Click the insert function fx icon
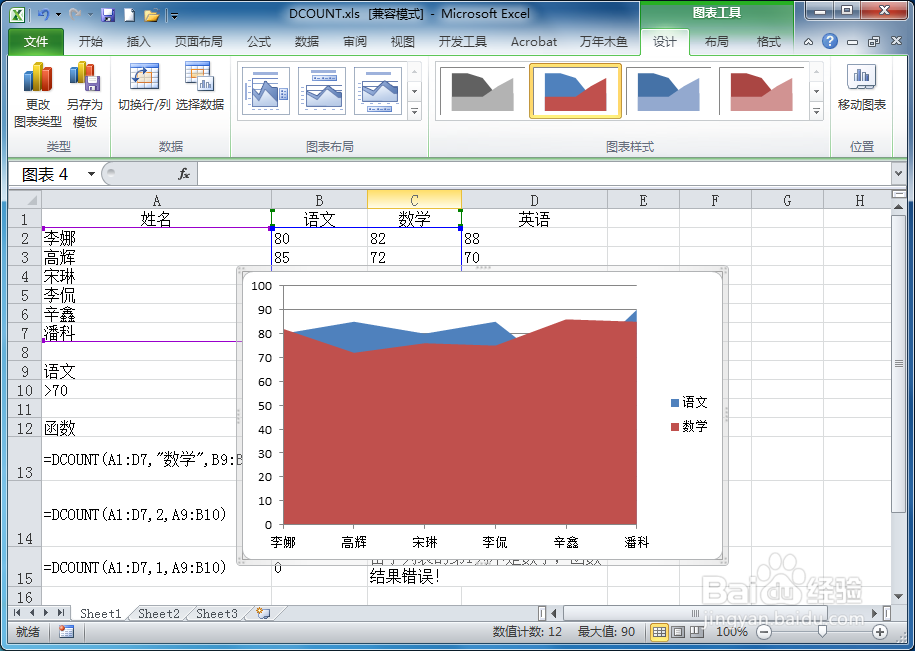 click(184, 174)
